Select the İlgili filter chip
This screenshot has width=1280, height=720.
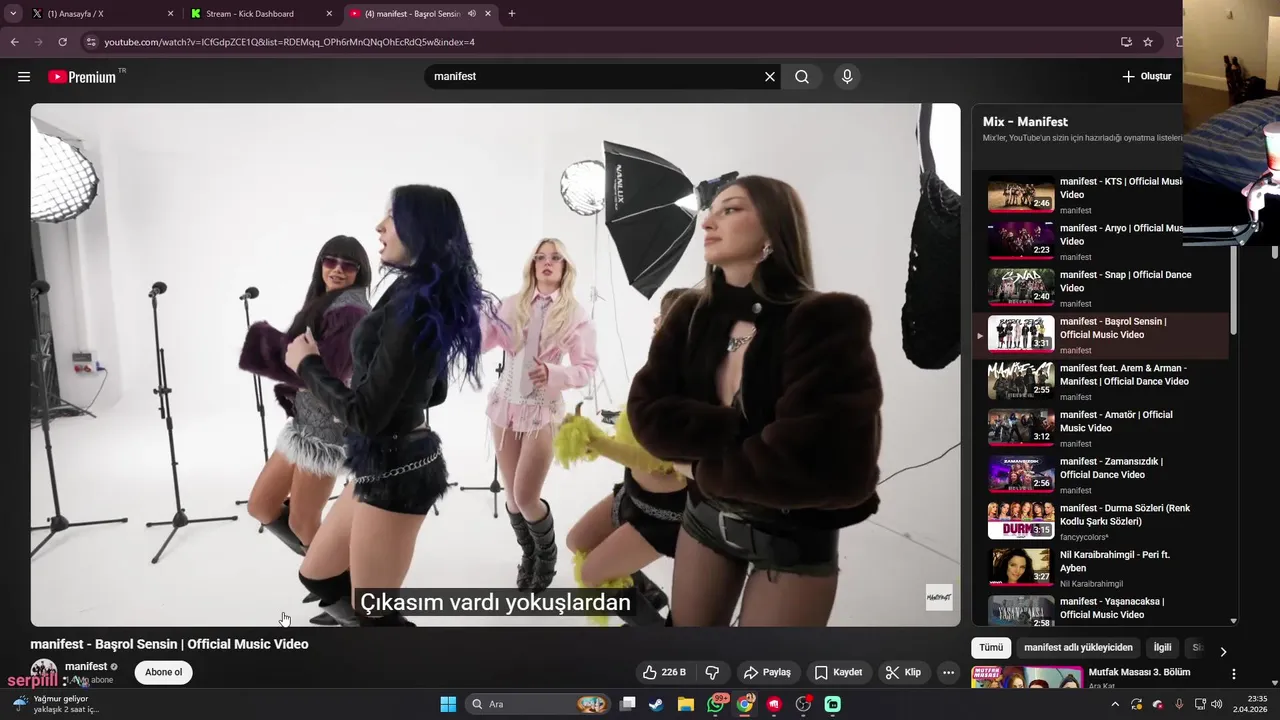pyautogui.click(x=1161, y=647)
